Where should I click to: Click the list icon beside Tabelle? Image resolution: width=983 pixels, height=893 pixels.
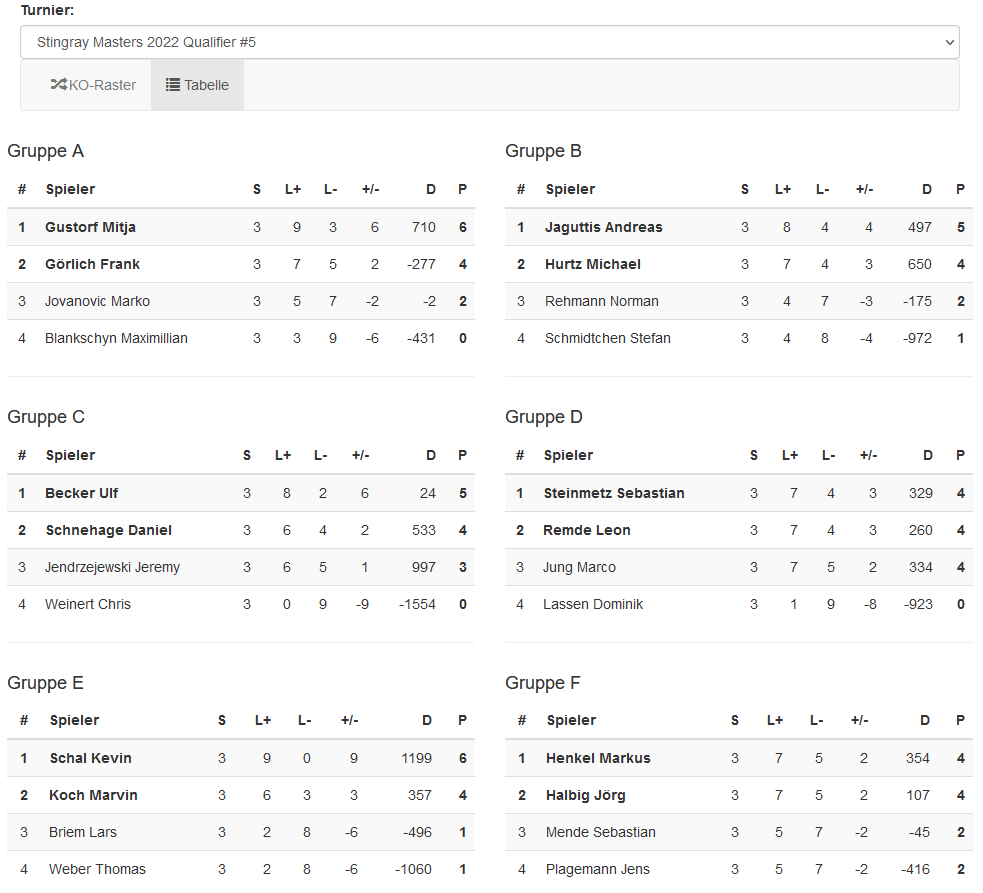tap(173, 85)
